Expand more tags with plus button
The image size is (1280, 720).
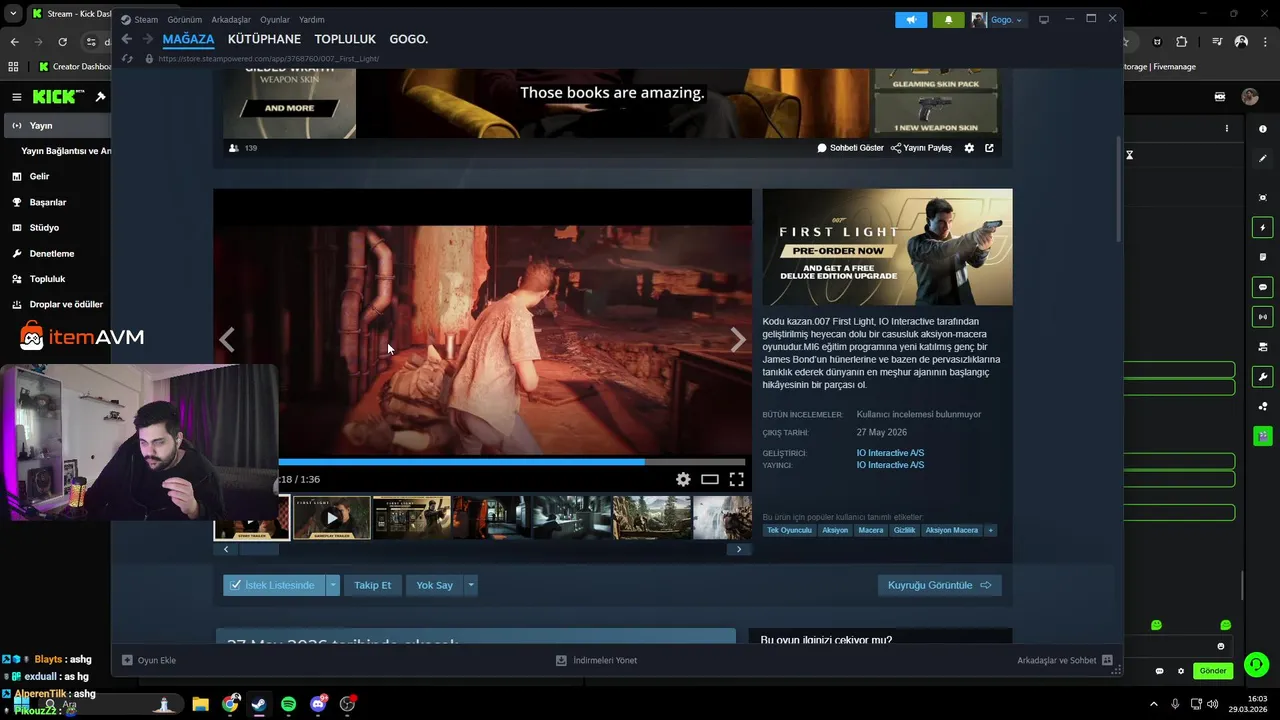[990, 530]
